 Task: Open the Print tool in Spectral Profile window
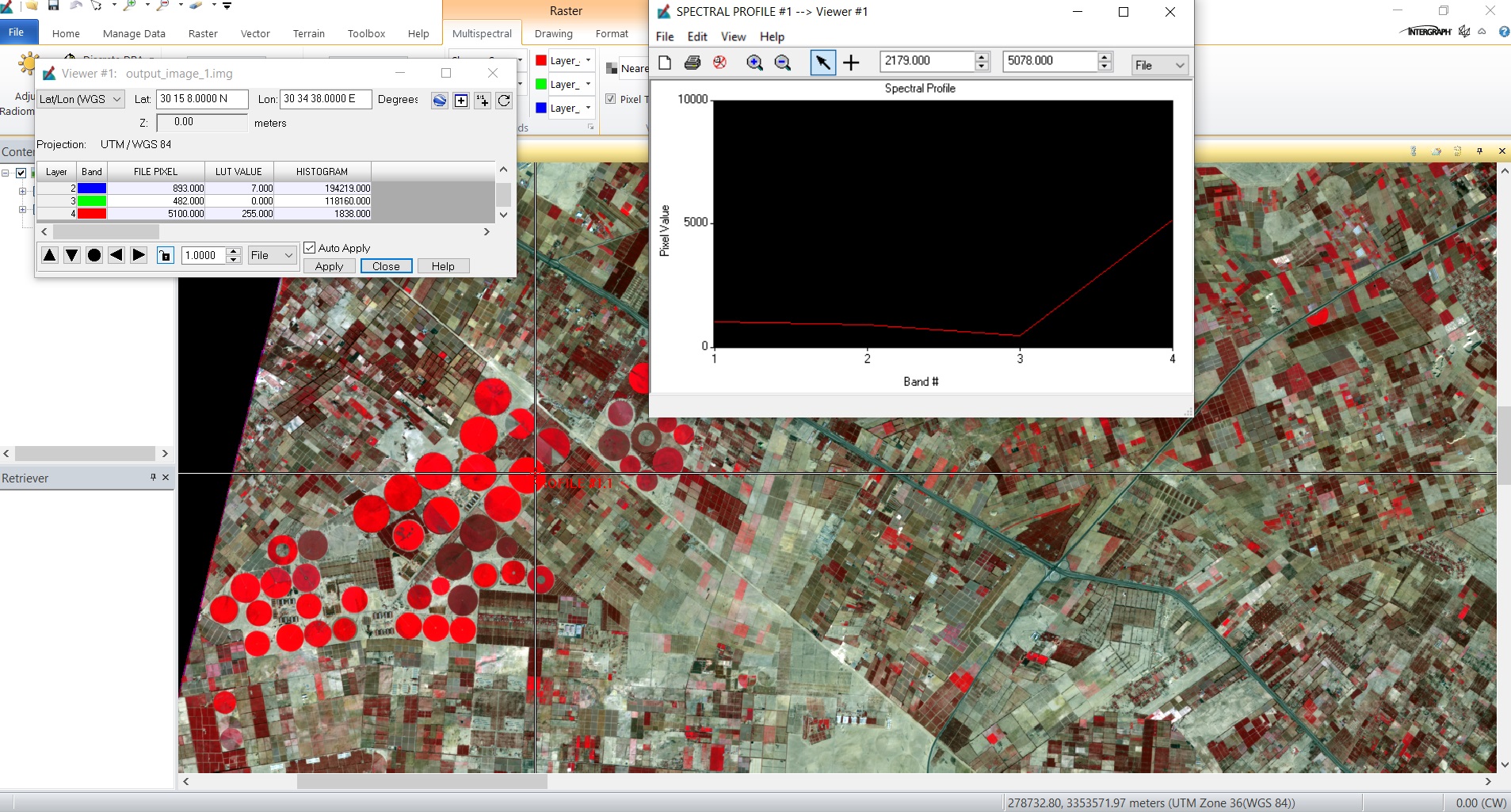tap(693, 63)
